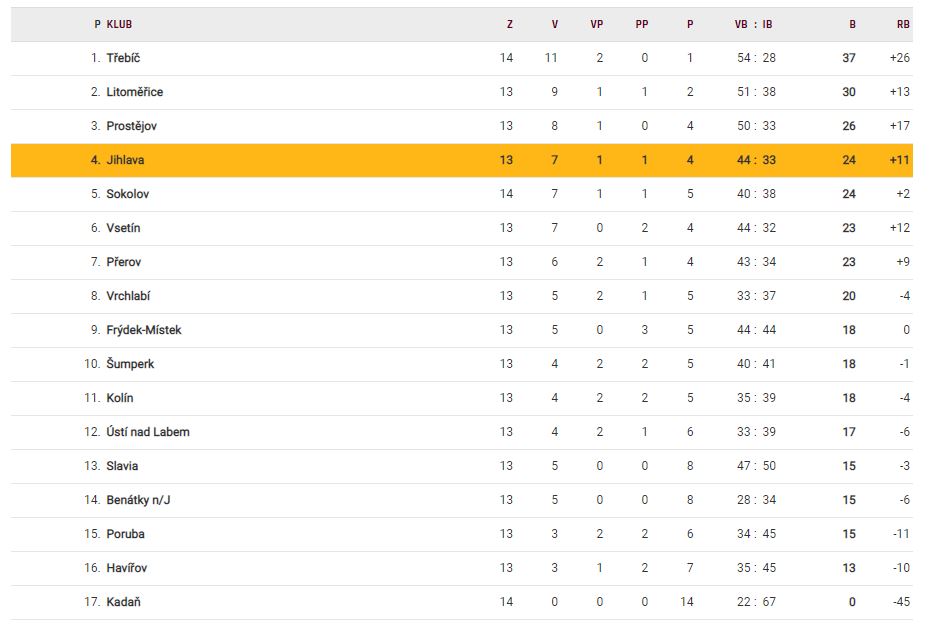Click the Přerov team name
This screenshot has width=935, height=624.
[123, 262]
